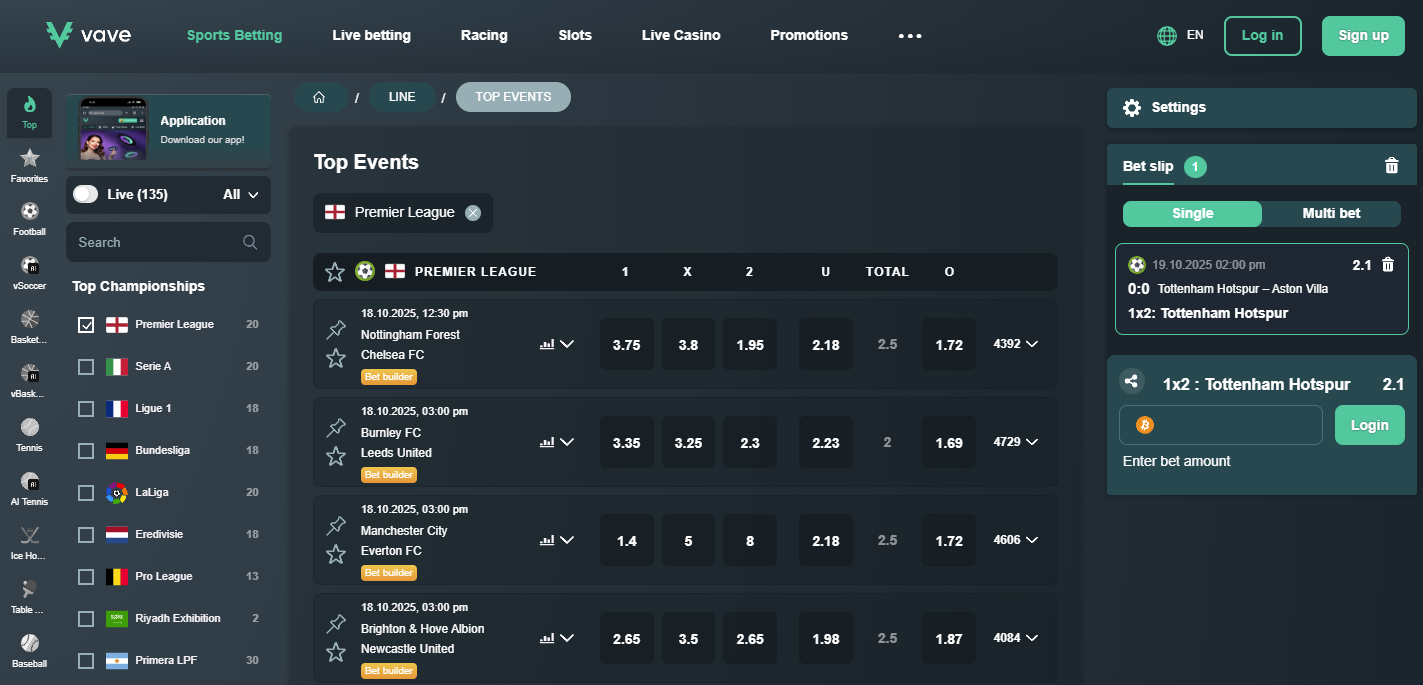
Task: Click the Log in button in the header
Action: click(x=1262, y=35)
